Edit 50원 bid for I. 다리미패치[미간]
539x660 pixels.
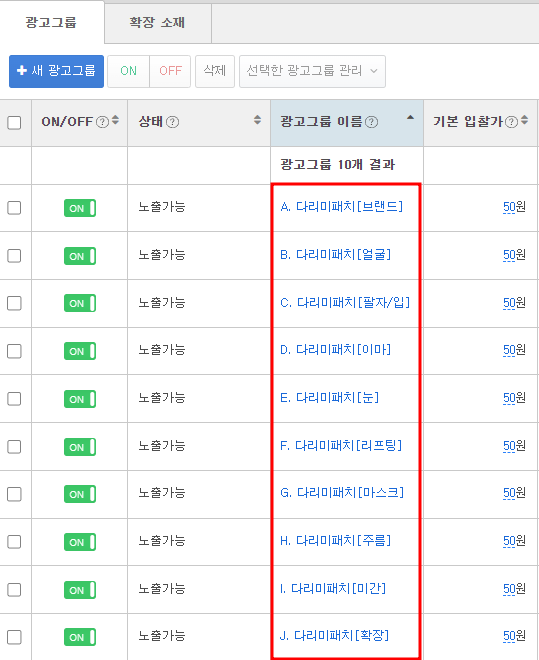514,589
